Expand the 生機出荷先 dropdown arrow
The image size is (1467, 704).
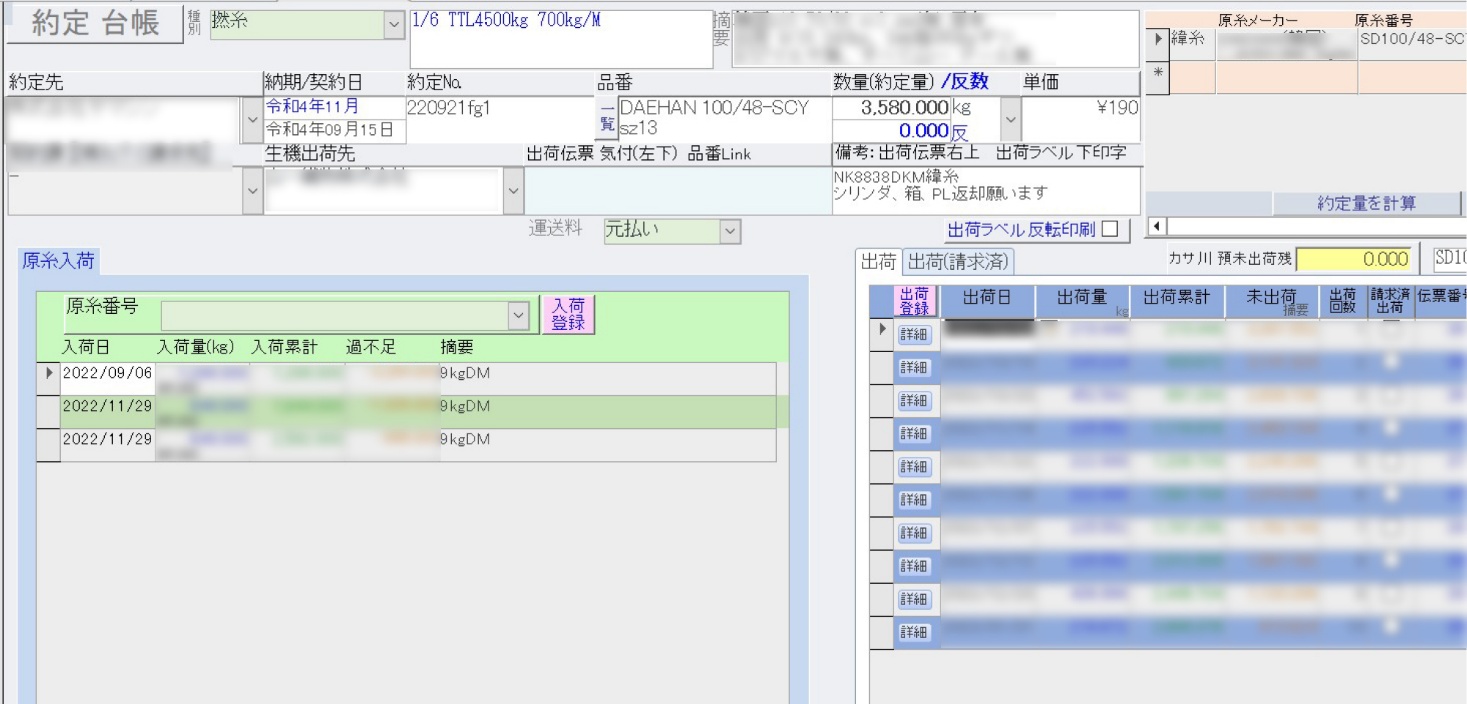pos(513,190)
